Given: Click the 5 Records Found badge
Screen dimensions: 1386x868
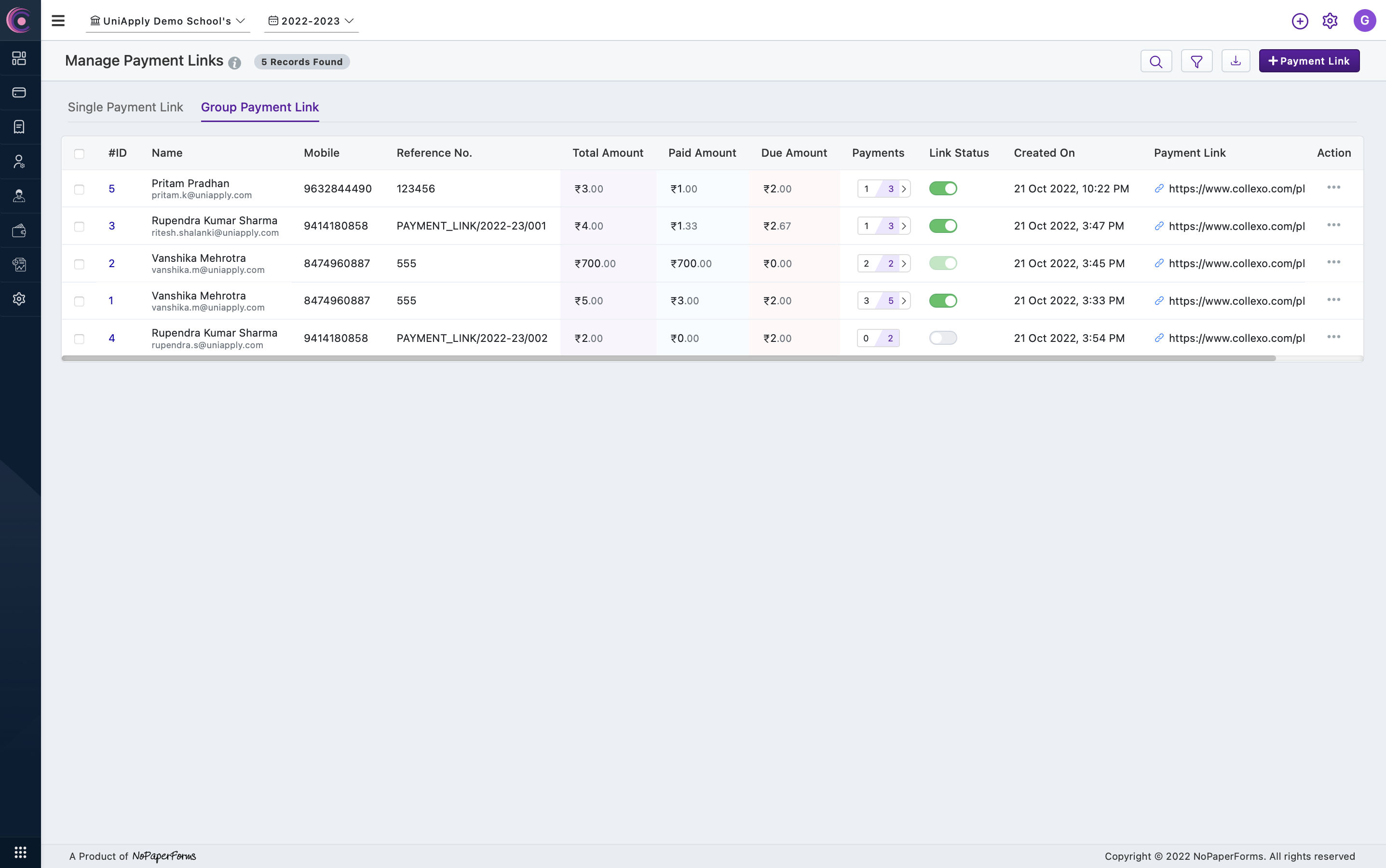Looking at the screenshot, I should point(302,61).
